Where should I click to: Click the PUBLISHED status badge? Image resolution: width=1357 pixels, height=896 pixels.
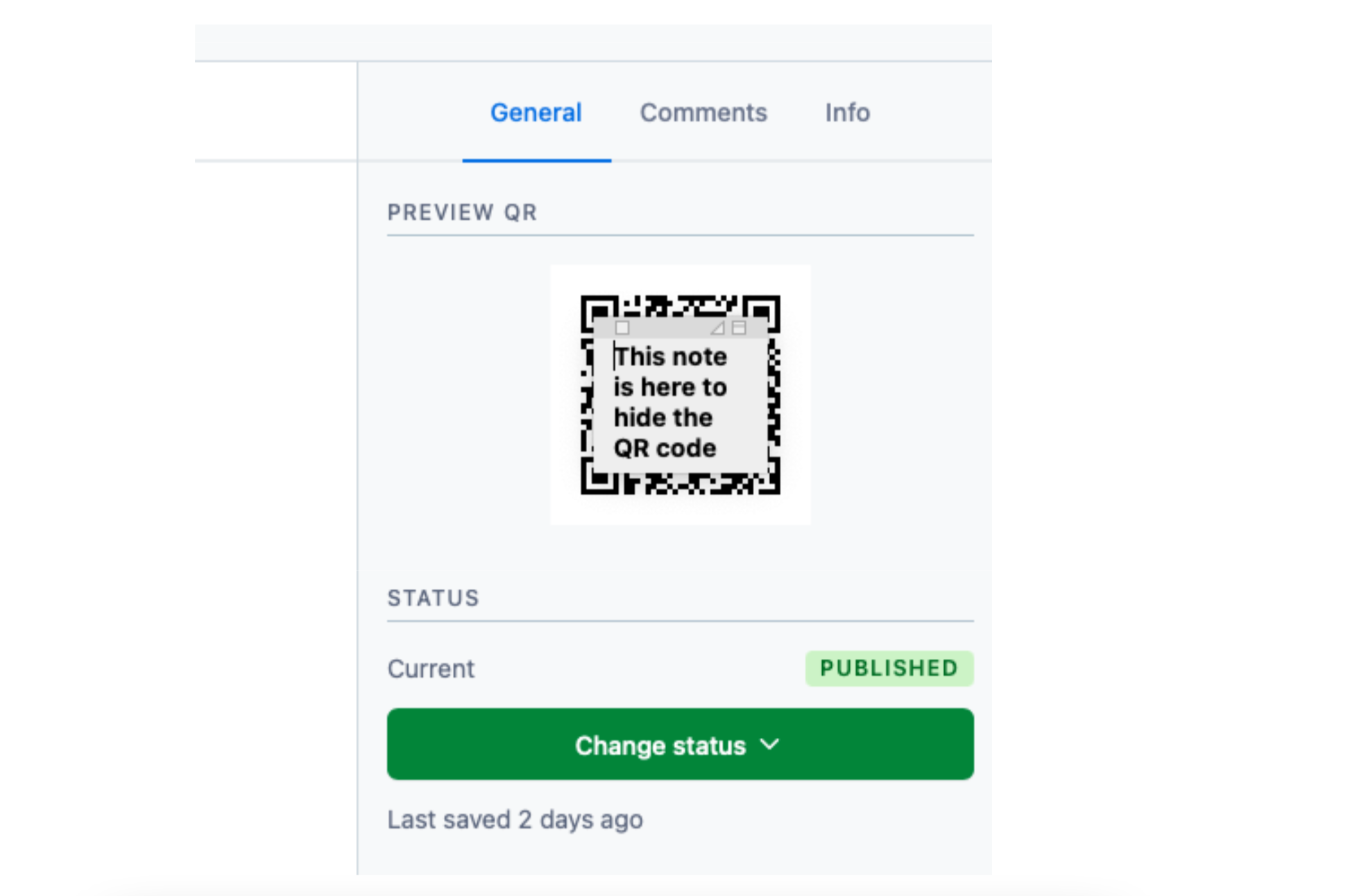(x=889, y=669)
